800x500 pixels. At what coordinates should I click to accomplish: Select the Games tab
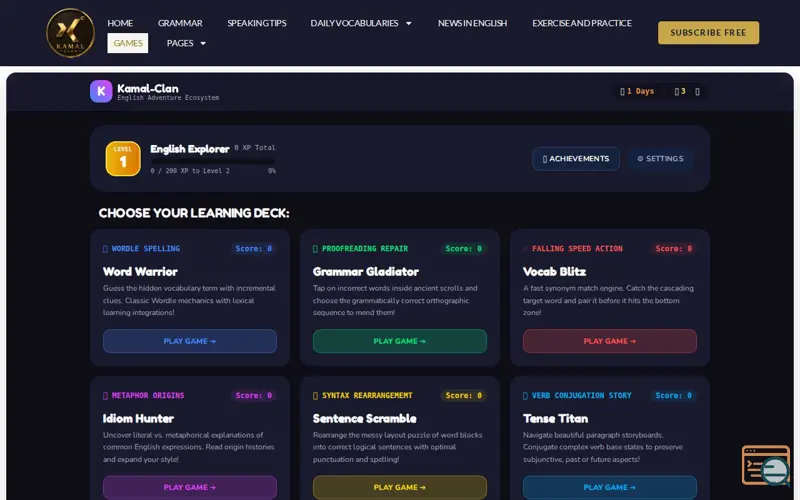(x=128, y=43)
